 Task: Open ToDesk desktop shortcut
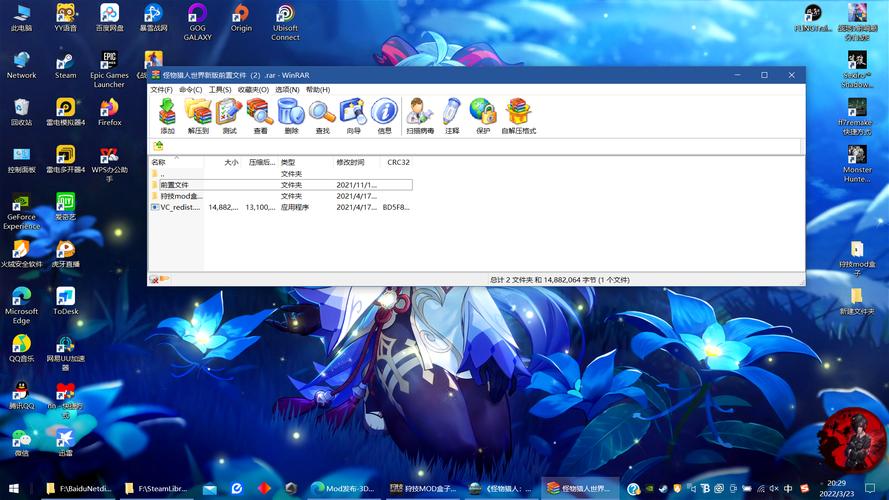[x=65, y=301]
